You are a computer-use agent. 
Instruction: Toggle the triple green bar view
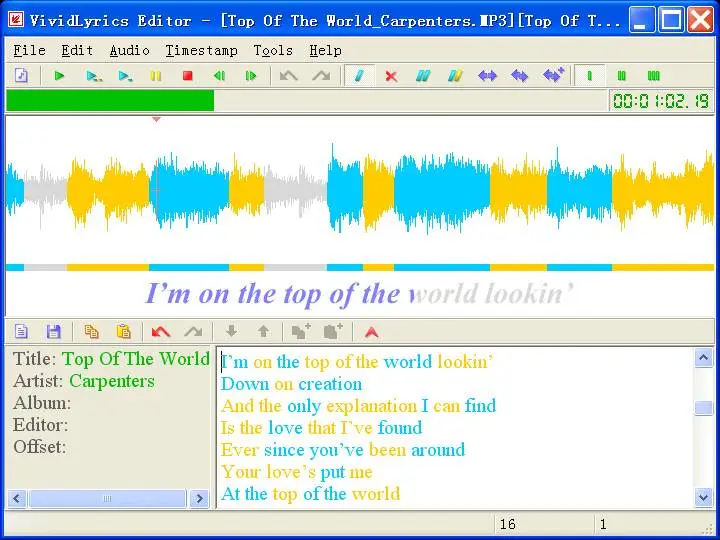(653, 75)
